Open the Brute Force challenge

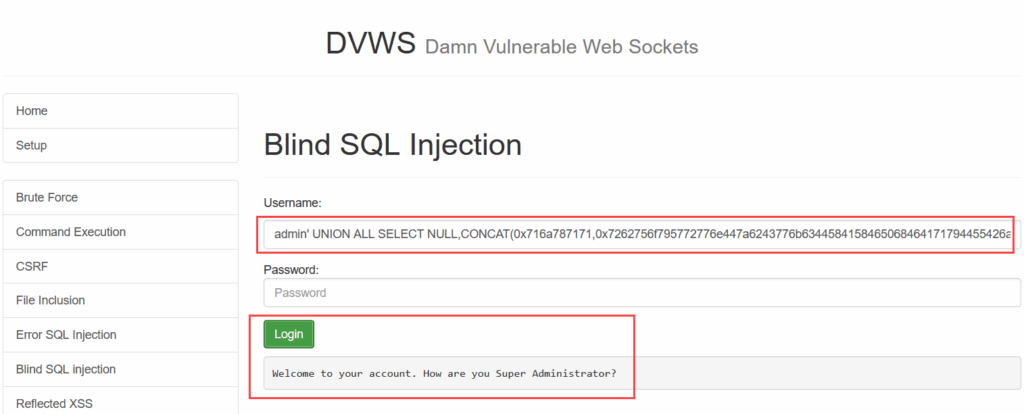pyautogui.click(x=121, y=197)
